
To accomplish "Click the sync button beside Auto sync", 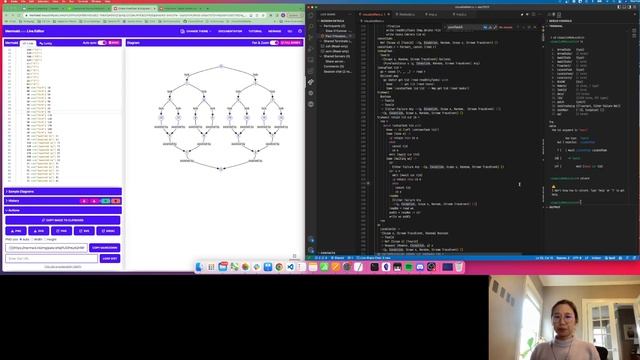I will (x=114, y=43).
